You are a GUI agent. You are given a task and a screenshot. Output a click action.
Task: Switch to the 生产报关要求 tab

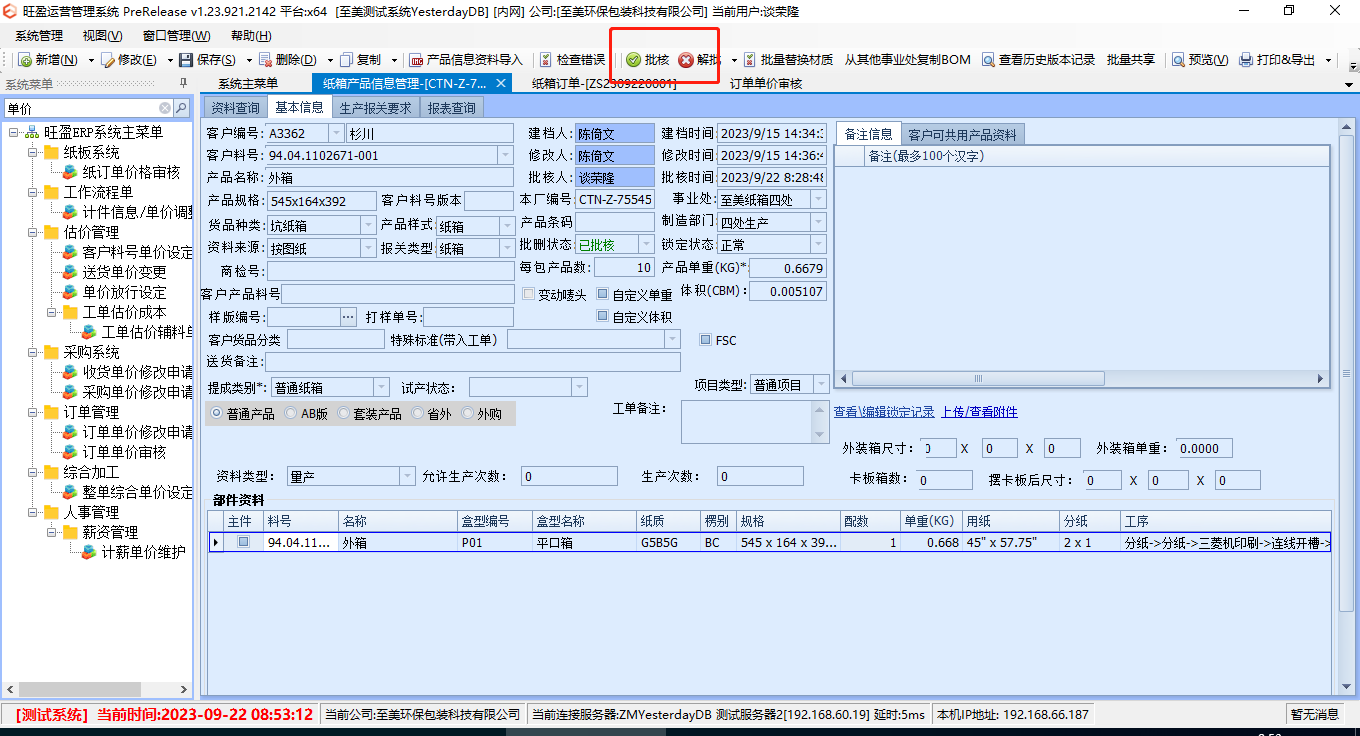[x=375, y=108]
